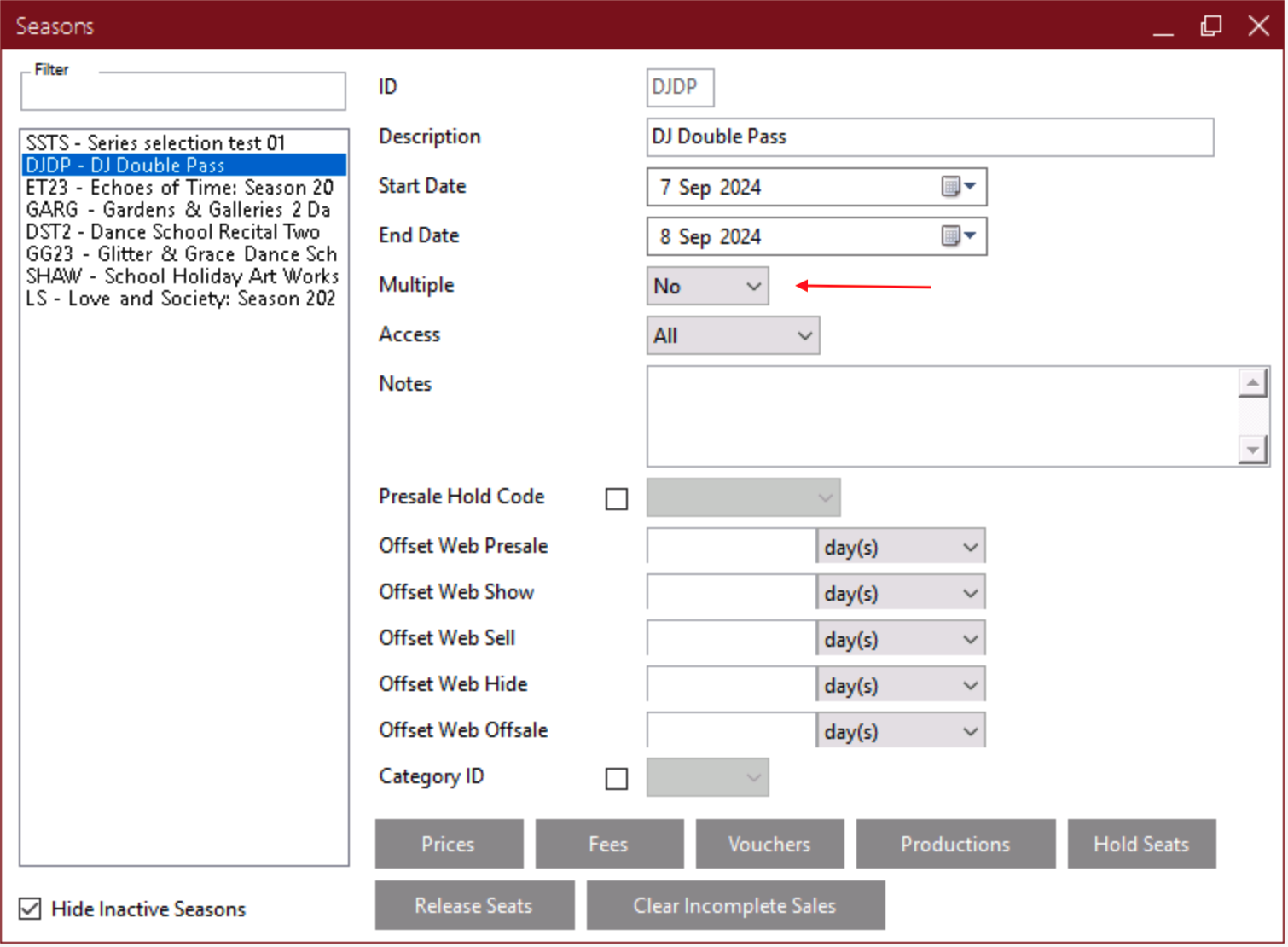Screen dimensions: 1288x947
Task: Maximize the Seasons window
Action: tap(1211, 26)
